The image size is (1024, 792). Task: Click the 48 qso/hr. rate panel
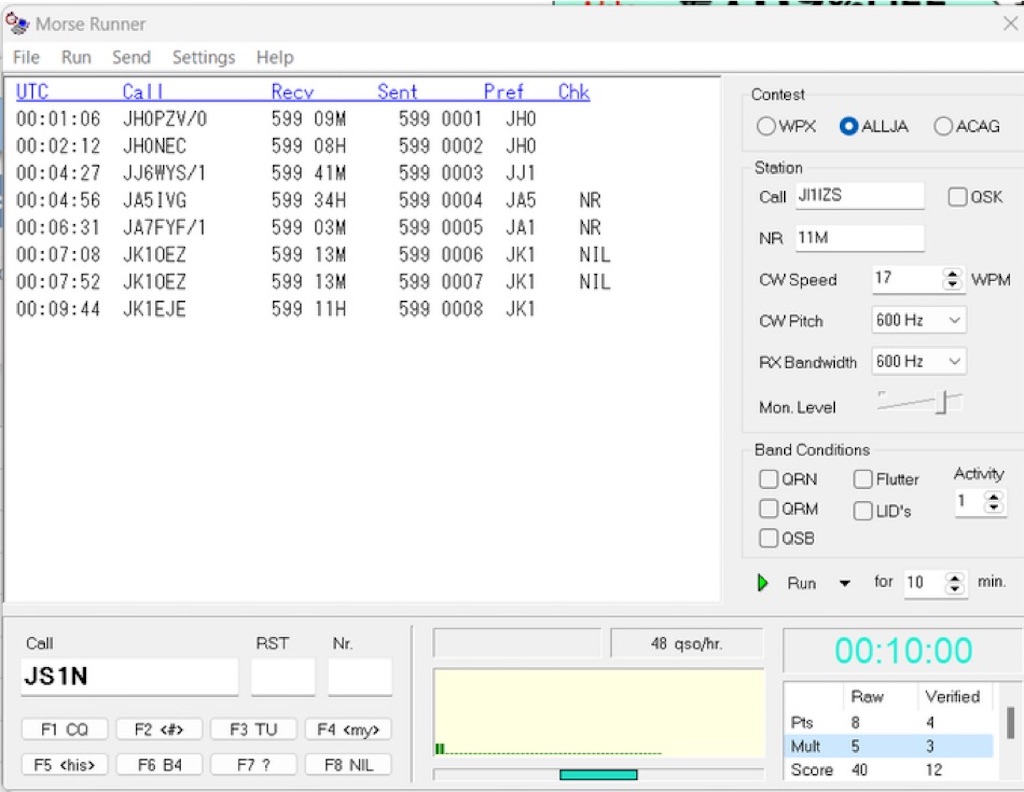686,644
